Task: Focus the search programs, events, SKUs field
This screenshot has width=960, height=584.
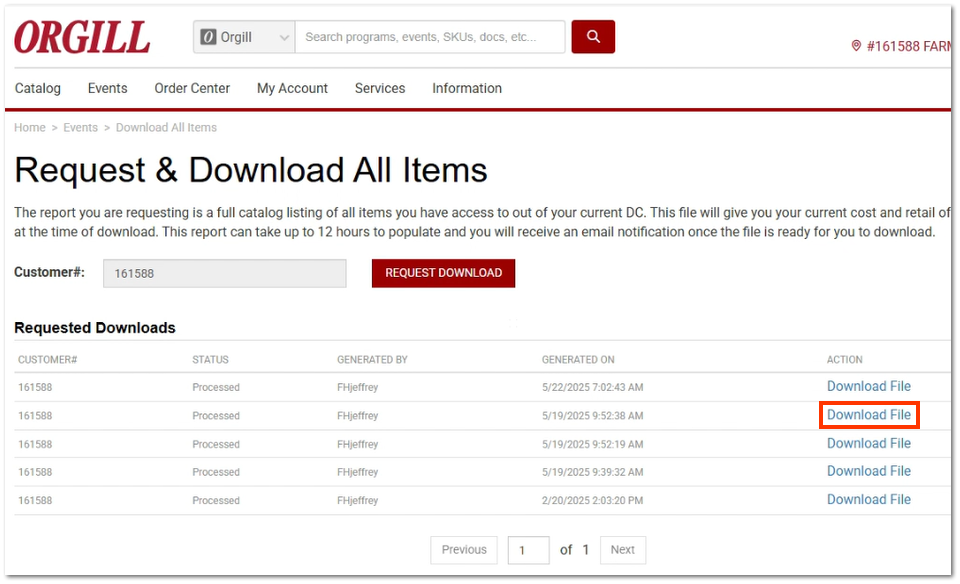Action: coord(430,37)
